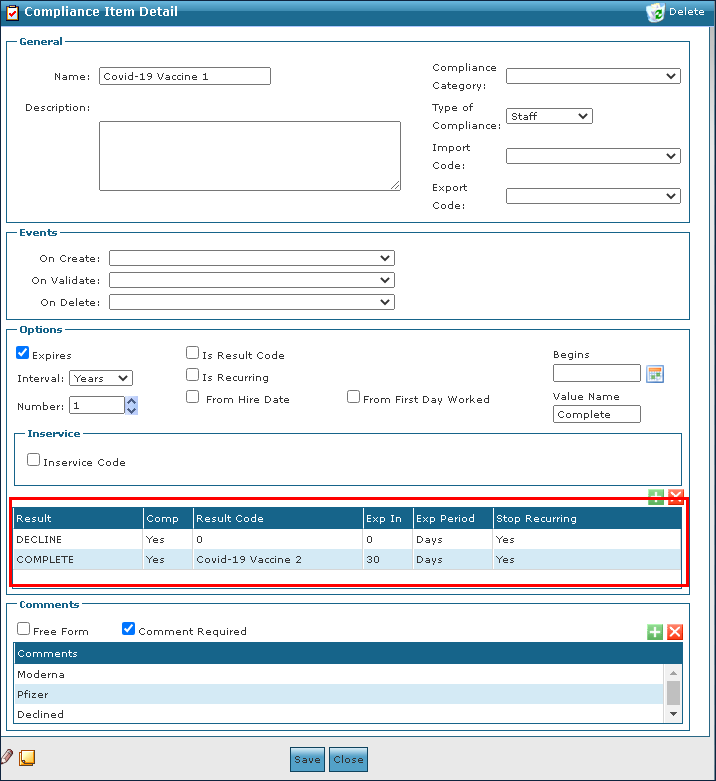Expand the Interval Years dropdown
This screenshot has height=781, width=716.
pyautogui.click(x=101, y=378)
